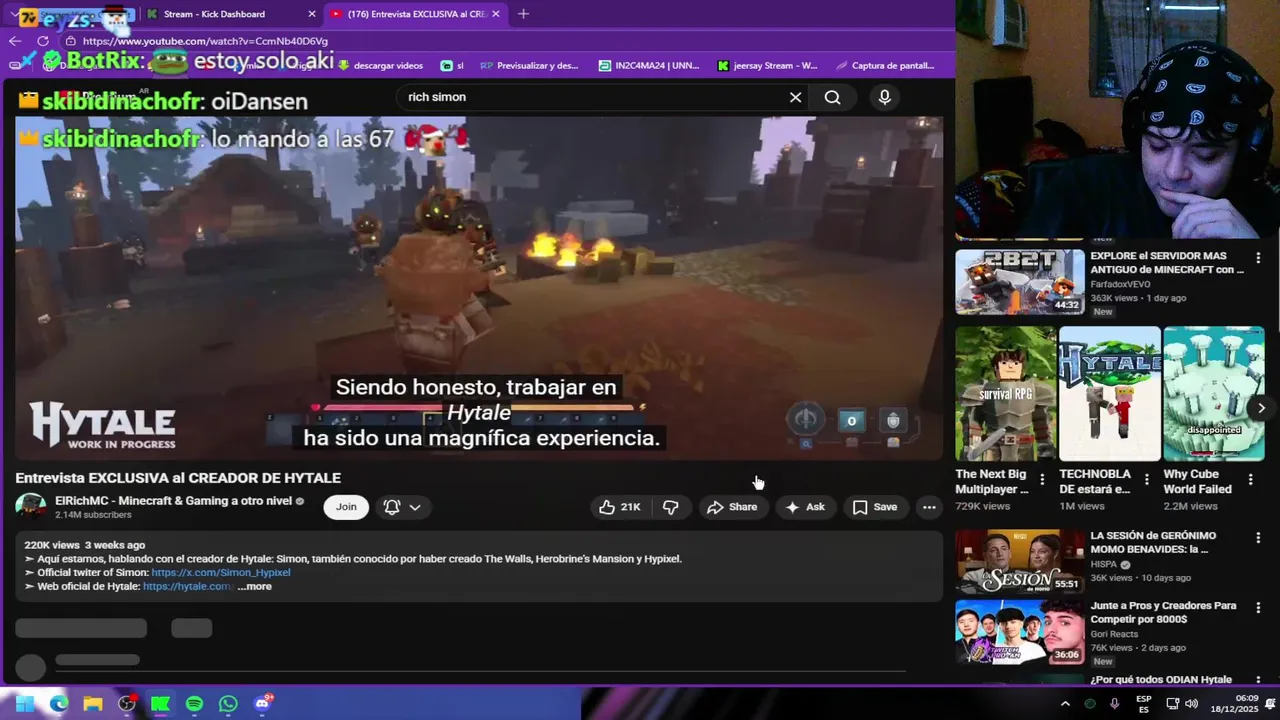Click the YouTube search magnifier button
This screenshot has height=720, width=1280.
coord(832,97)
